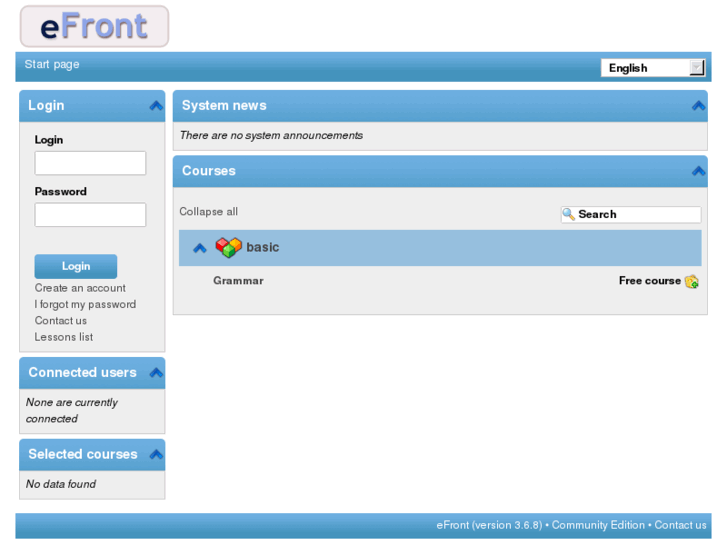
Task: Collapse the Selected courses panel
Action: tap(156, 454)
